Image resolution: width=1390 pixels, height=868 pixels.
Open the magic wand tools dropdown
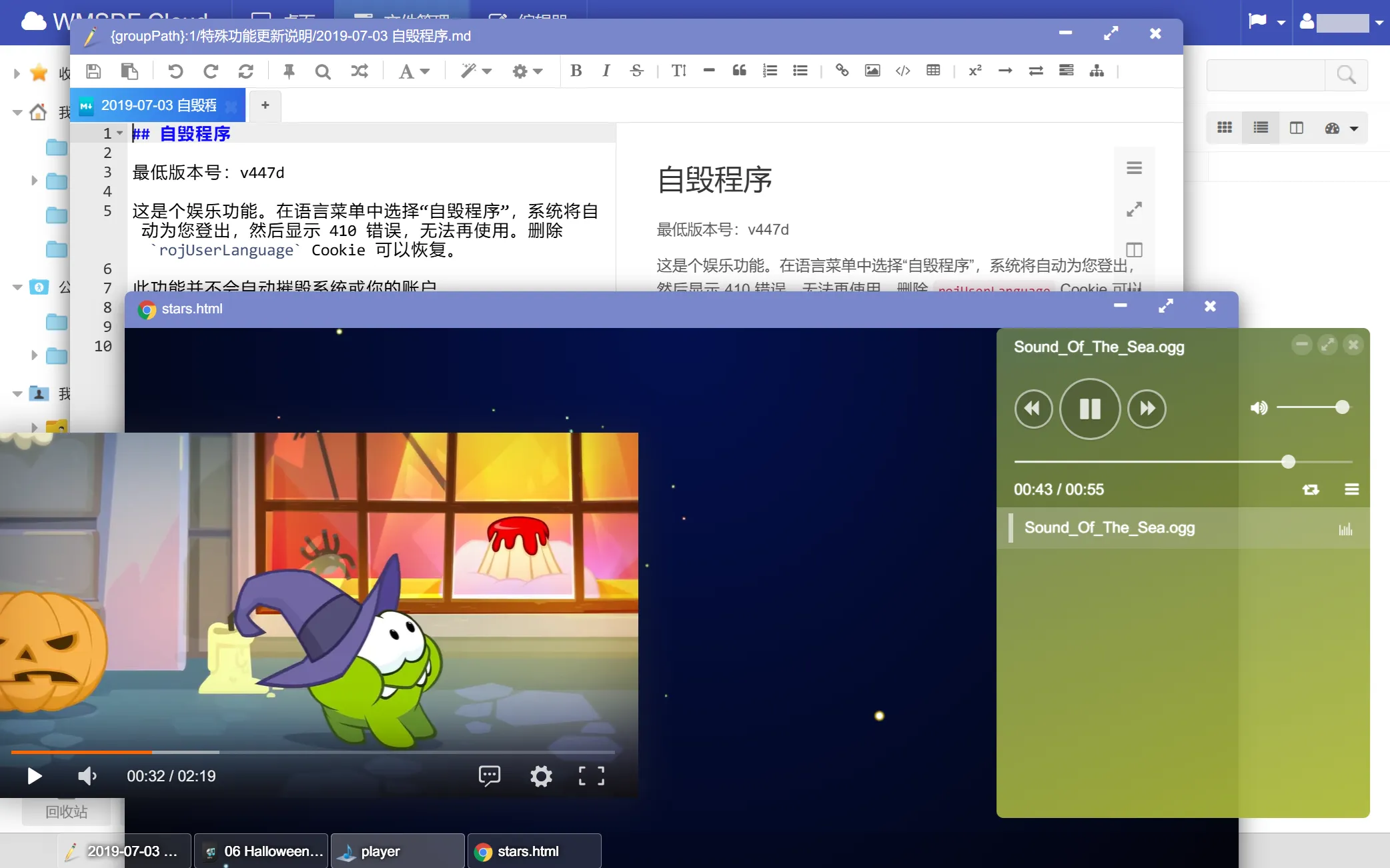click(x=476, y=71)
